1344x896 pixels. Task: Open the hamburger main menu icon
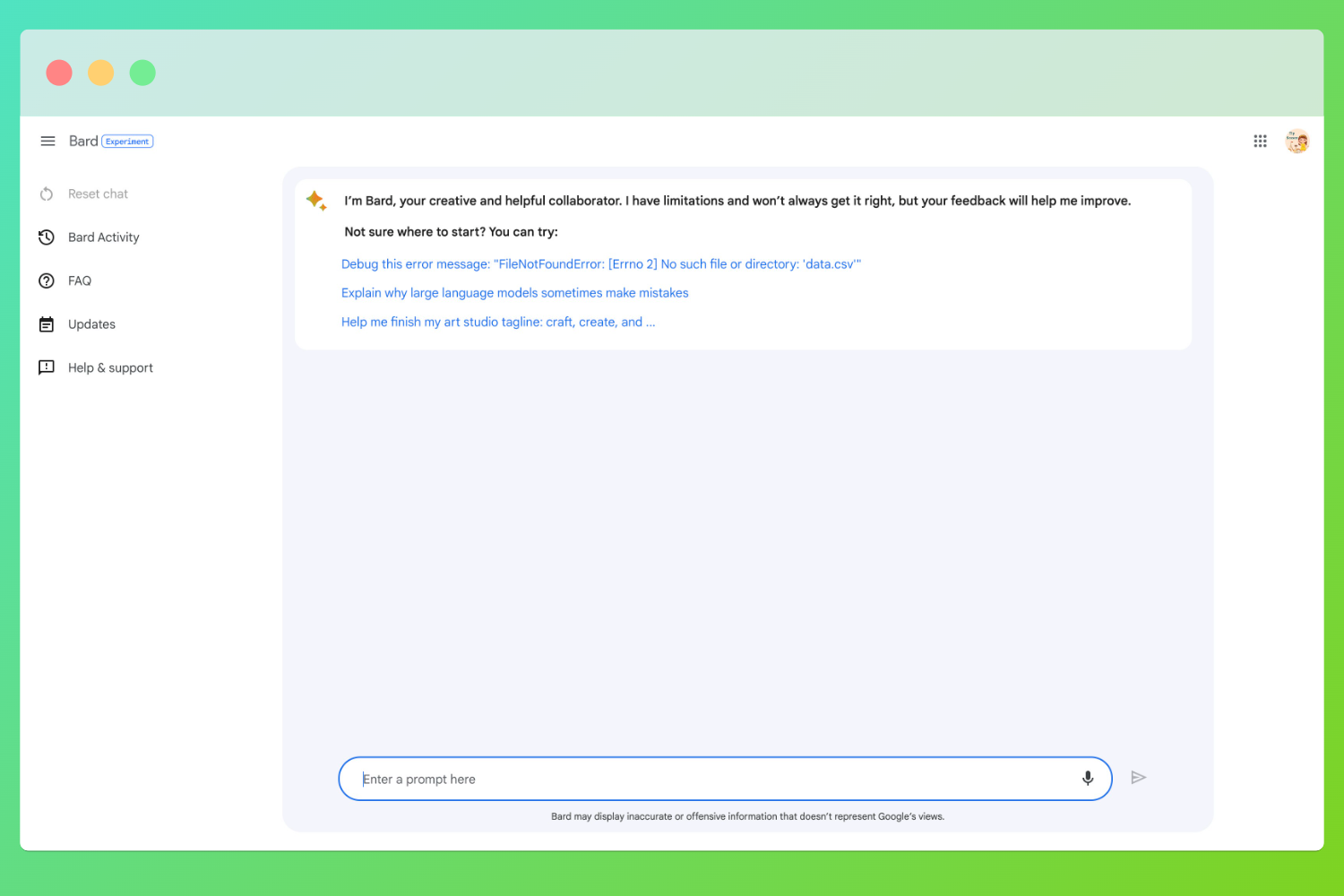[x=47, y=142]
